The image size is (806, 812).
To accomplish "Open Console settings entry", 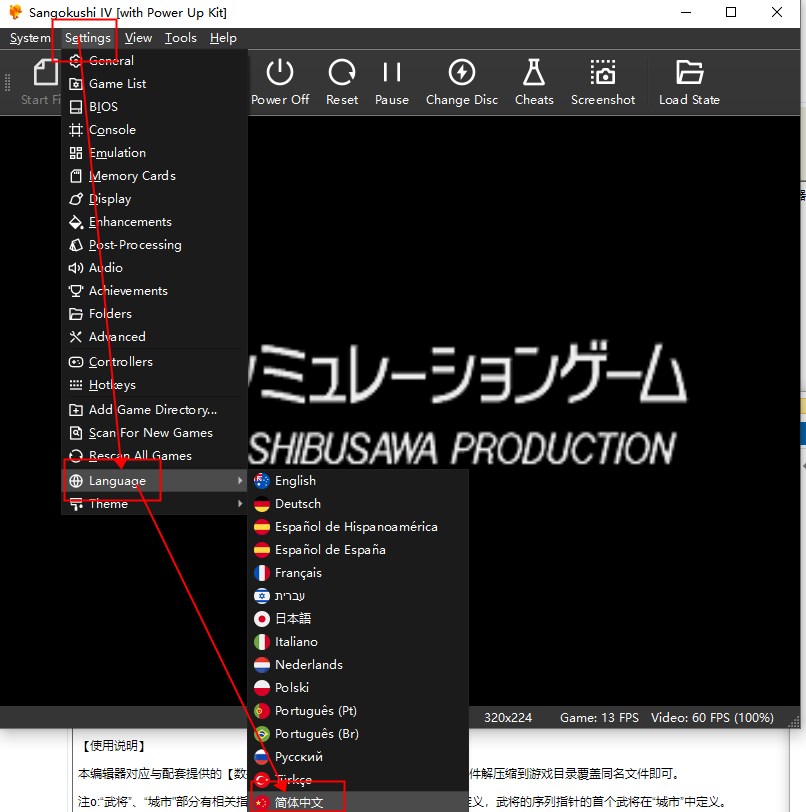I will [x=153, y=129].
